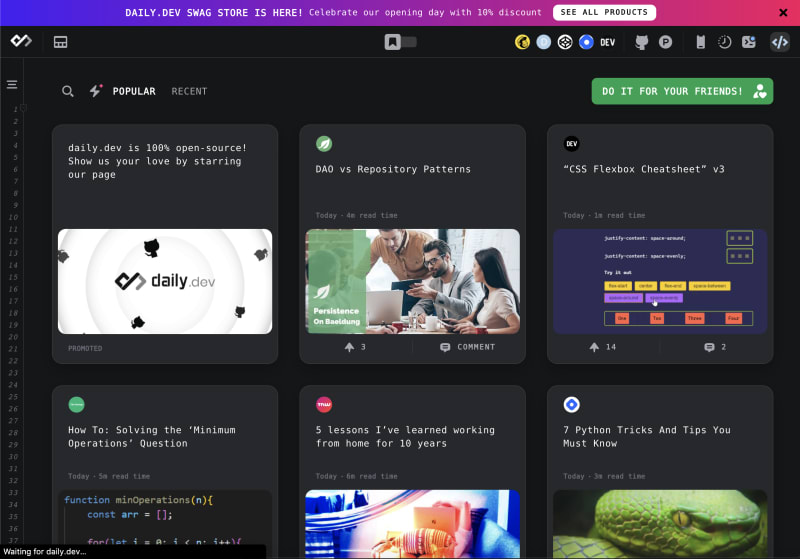Click the TNW red source icon
Screen dimensions: 800x559
(x=324, y=404)
